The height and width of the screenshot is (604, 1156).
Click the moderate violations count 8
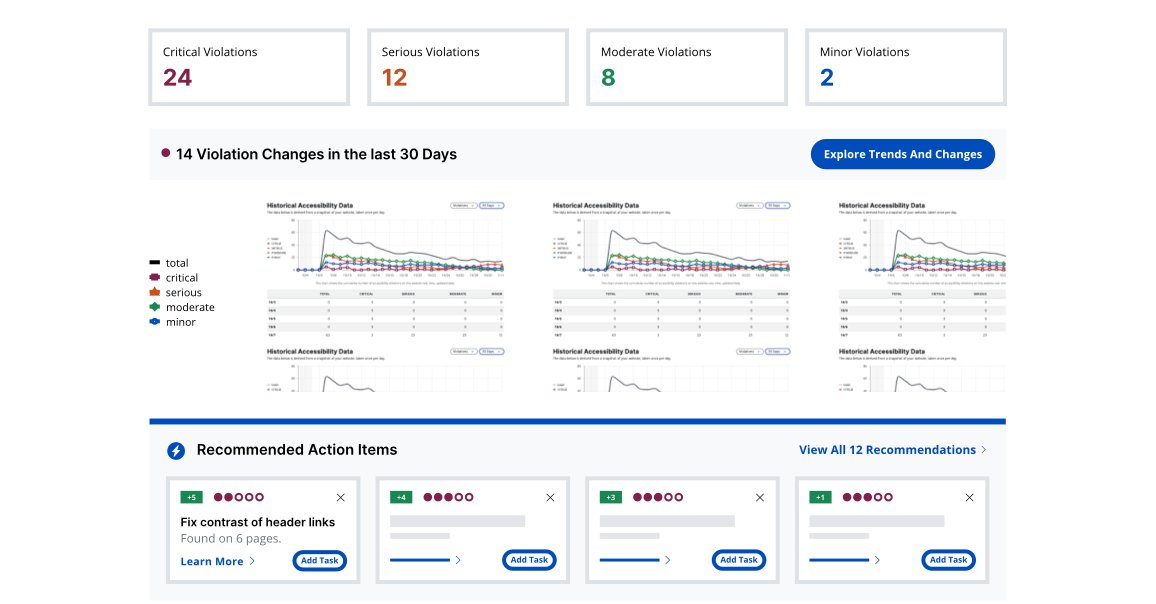608,77
